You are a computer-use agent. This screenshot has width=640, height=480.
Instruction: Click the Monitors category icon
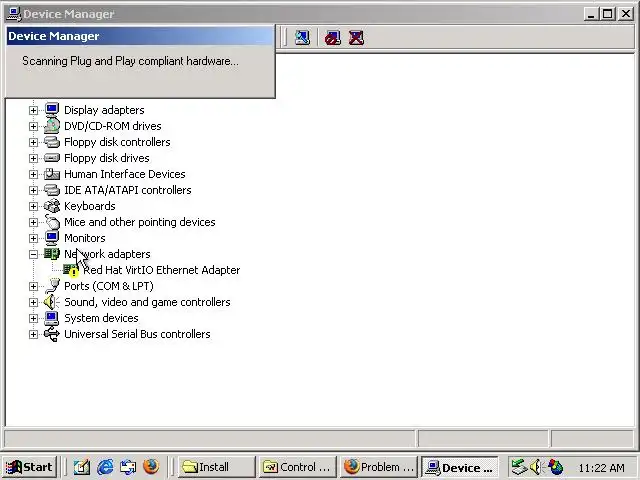tap(52, 238)
